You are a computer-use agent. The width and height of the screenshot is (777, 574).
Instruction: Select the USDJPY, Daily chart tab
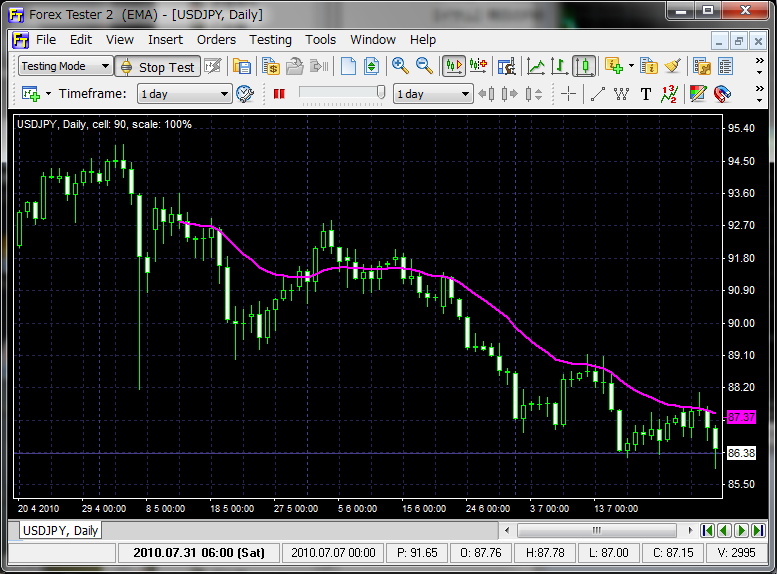60,531
